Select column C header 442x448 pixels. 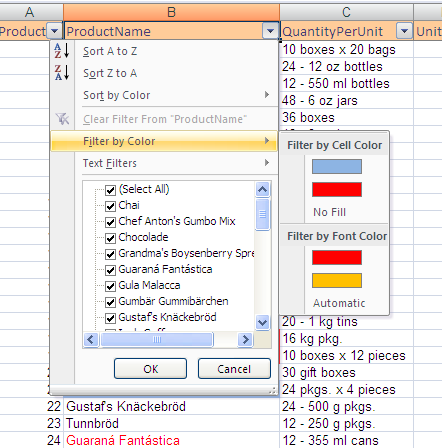click(347, 12)
